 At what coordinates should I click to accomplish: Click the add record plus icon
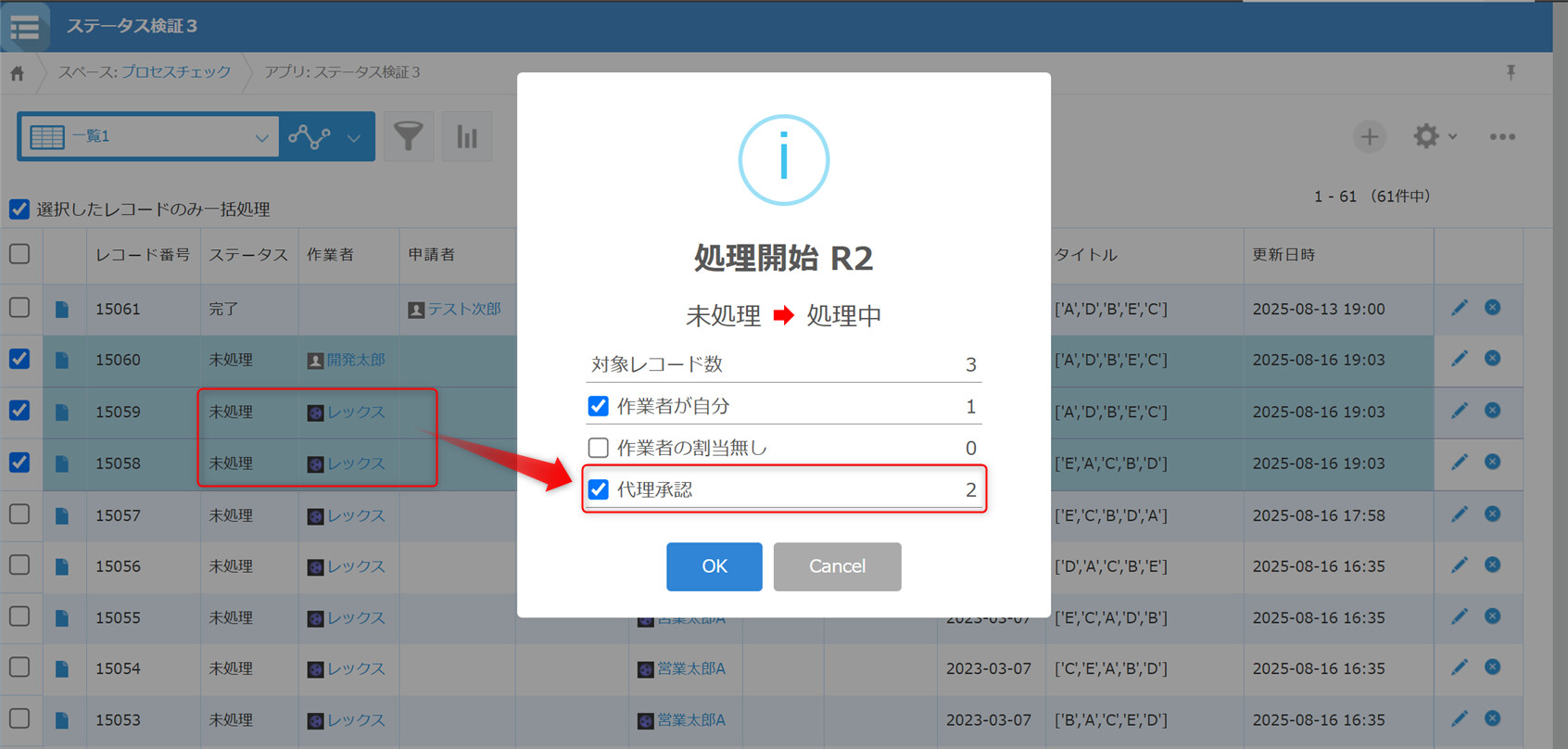coord(1369,137)
